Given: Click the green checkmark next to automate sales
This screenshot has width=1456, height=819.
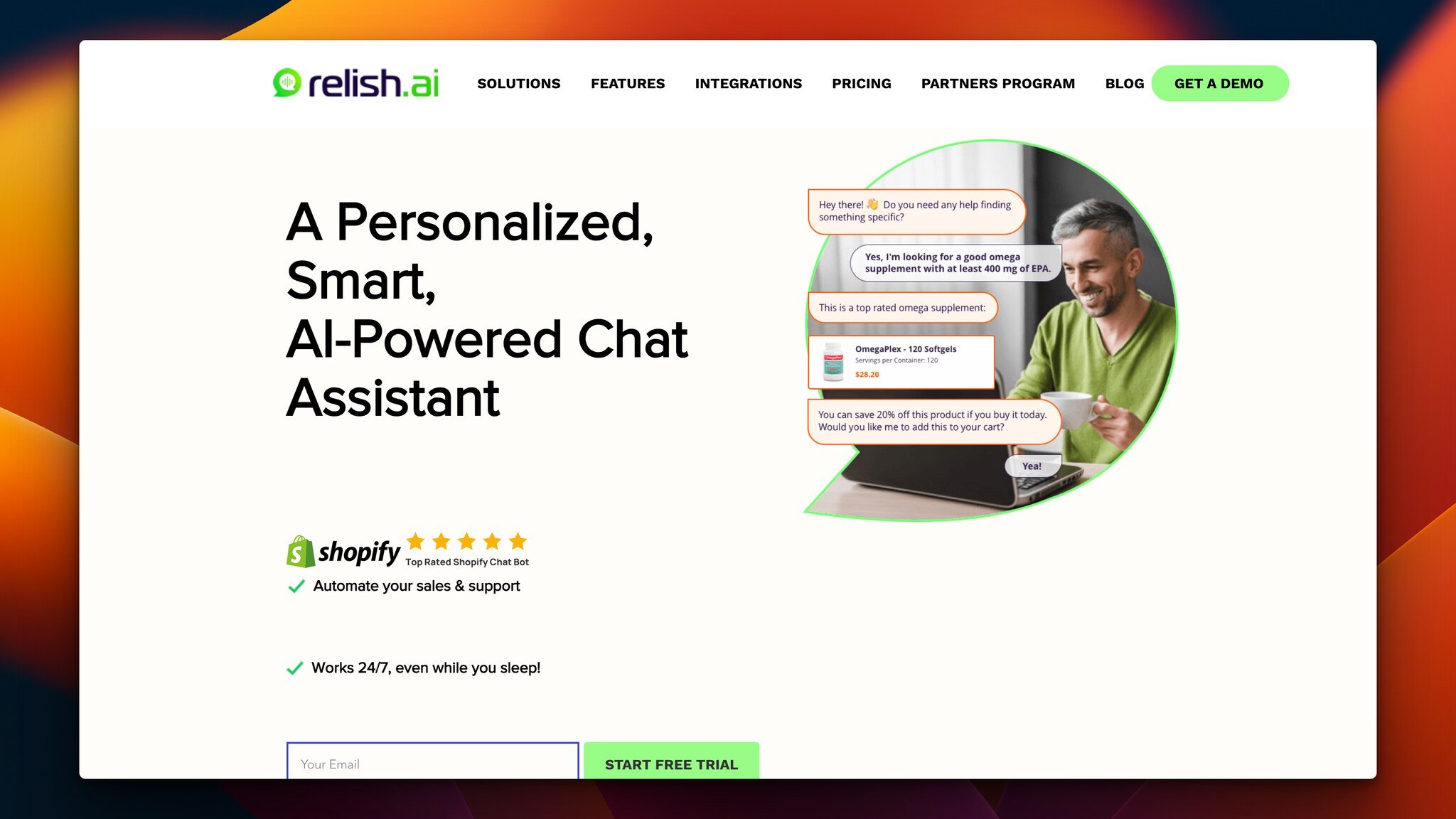Looking at the screenshot, I should click(x=296, y=585).
